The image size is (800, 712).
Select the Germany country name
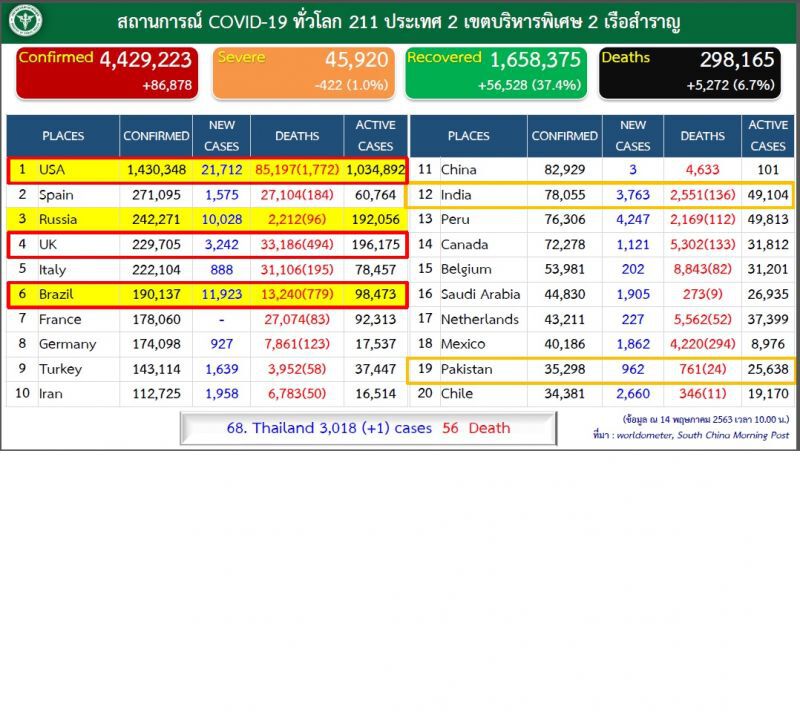click(x=67, y=344)
